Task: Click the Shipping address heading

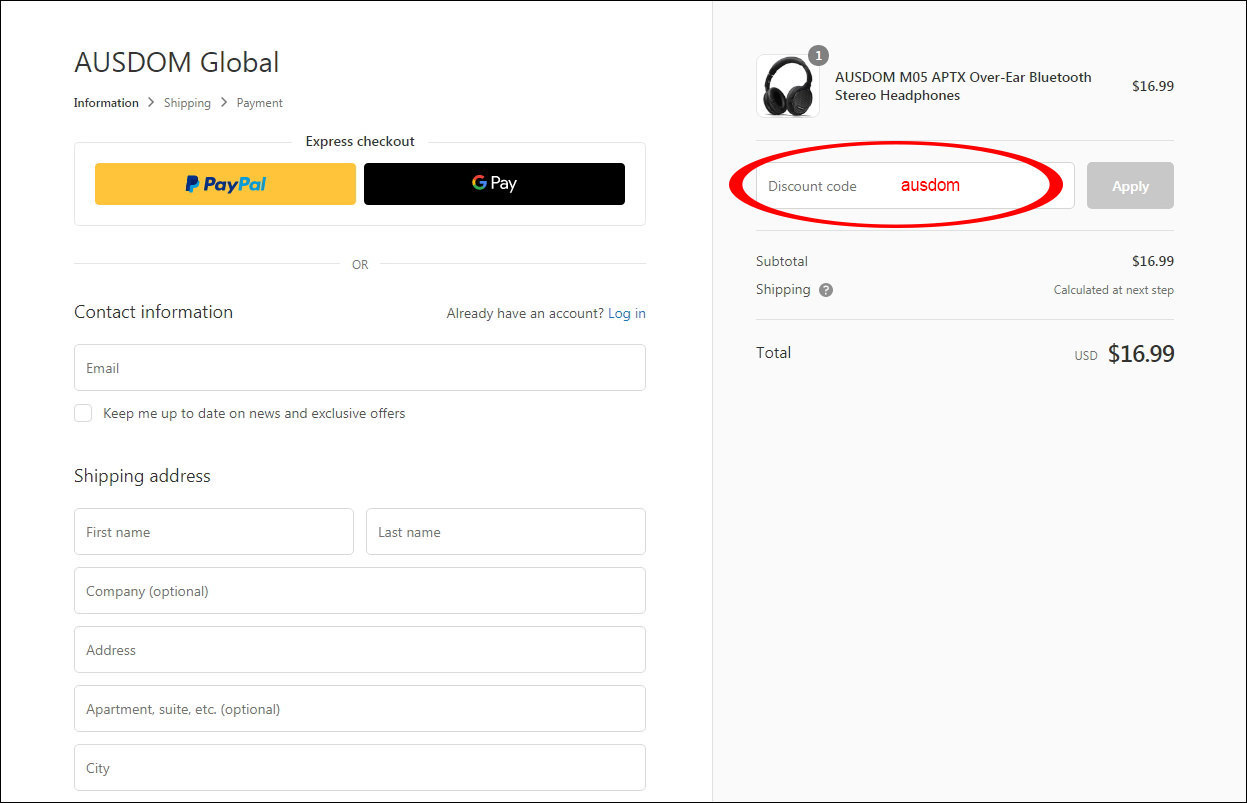Action: coord(142,476)
